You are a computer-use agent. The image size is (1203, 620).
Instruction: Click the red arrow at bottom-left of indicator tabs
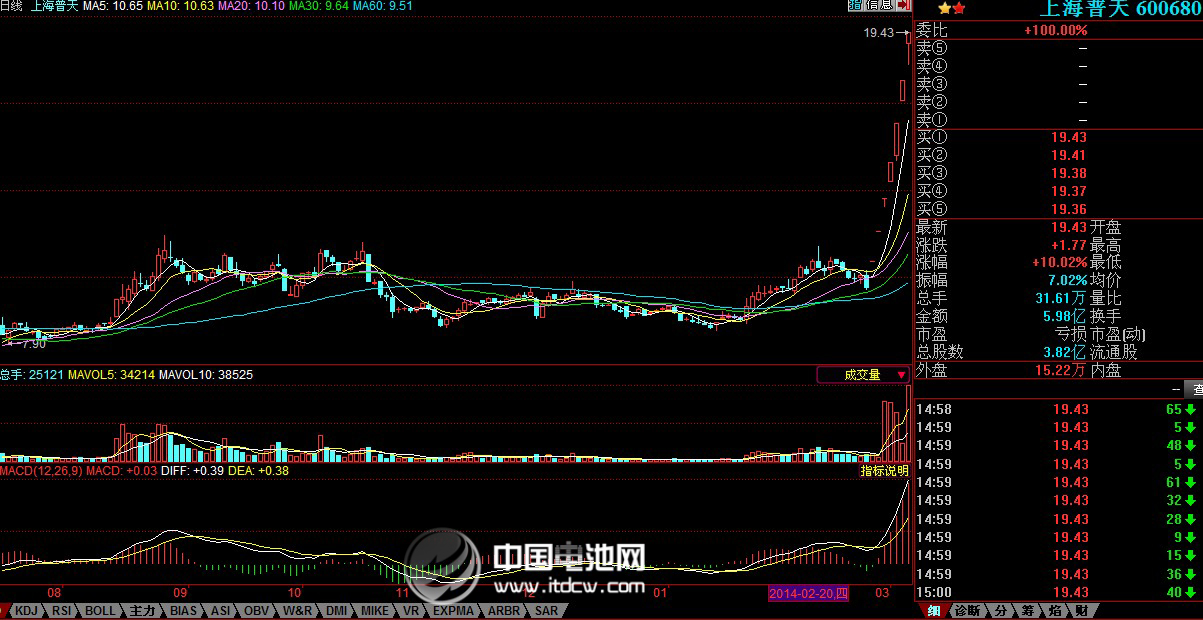click(5, 611)
